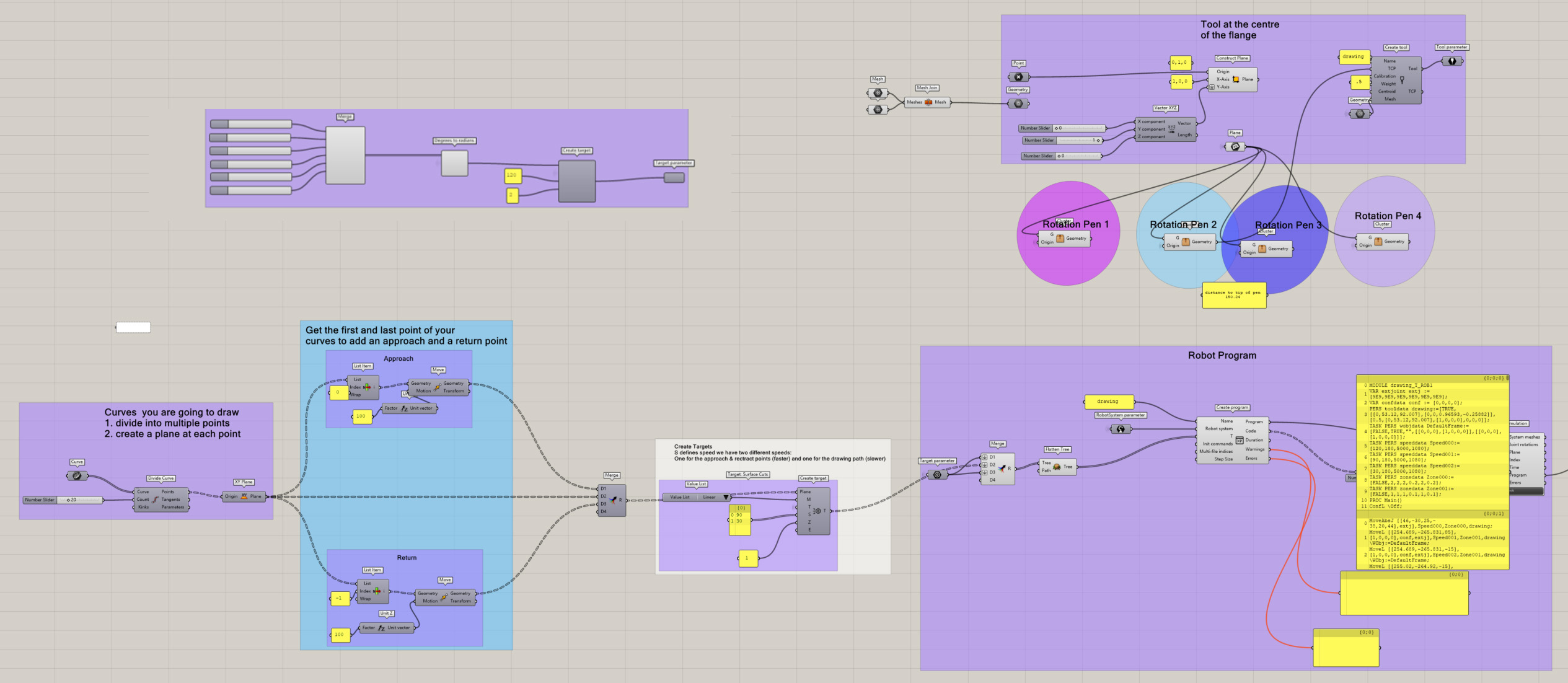Image resolution: width=1568 pixels, height=683 pixels.
Task: Select the RobotSystem parameter icon
Action: click(x=1121, y=429)
